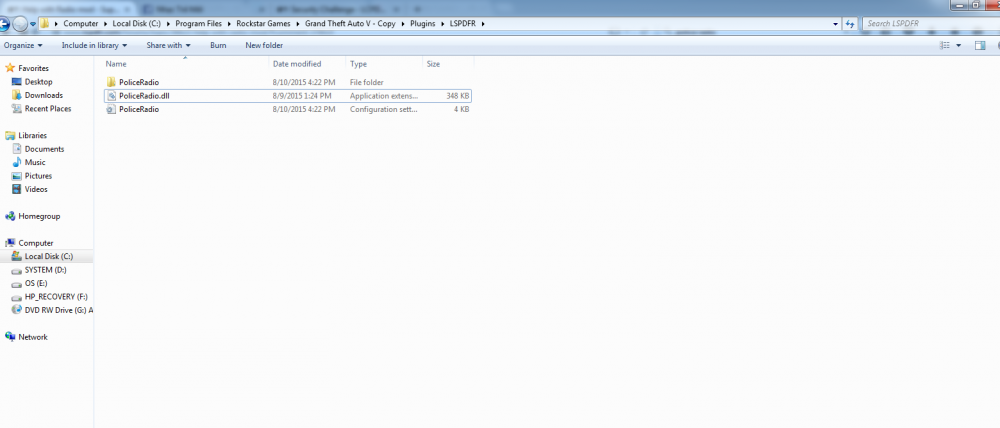Open the Videos library
Image resolution: width=1000 pixels, height=428 pixels.
pos(36,189)
